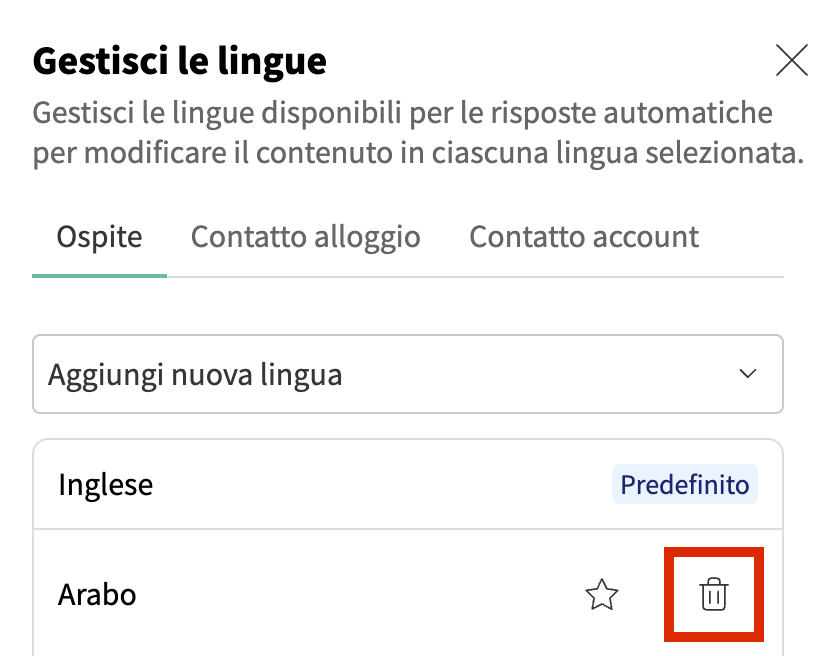Switch to the Ospite tab

tap(99, 237)
